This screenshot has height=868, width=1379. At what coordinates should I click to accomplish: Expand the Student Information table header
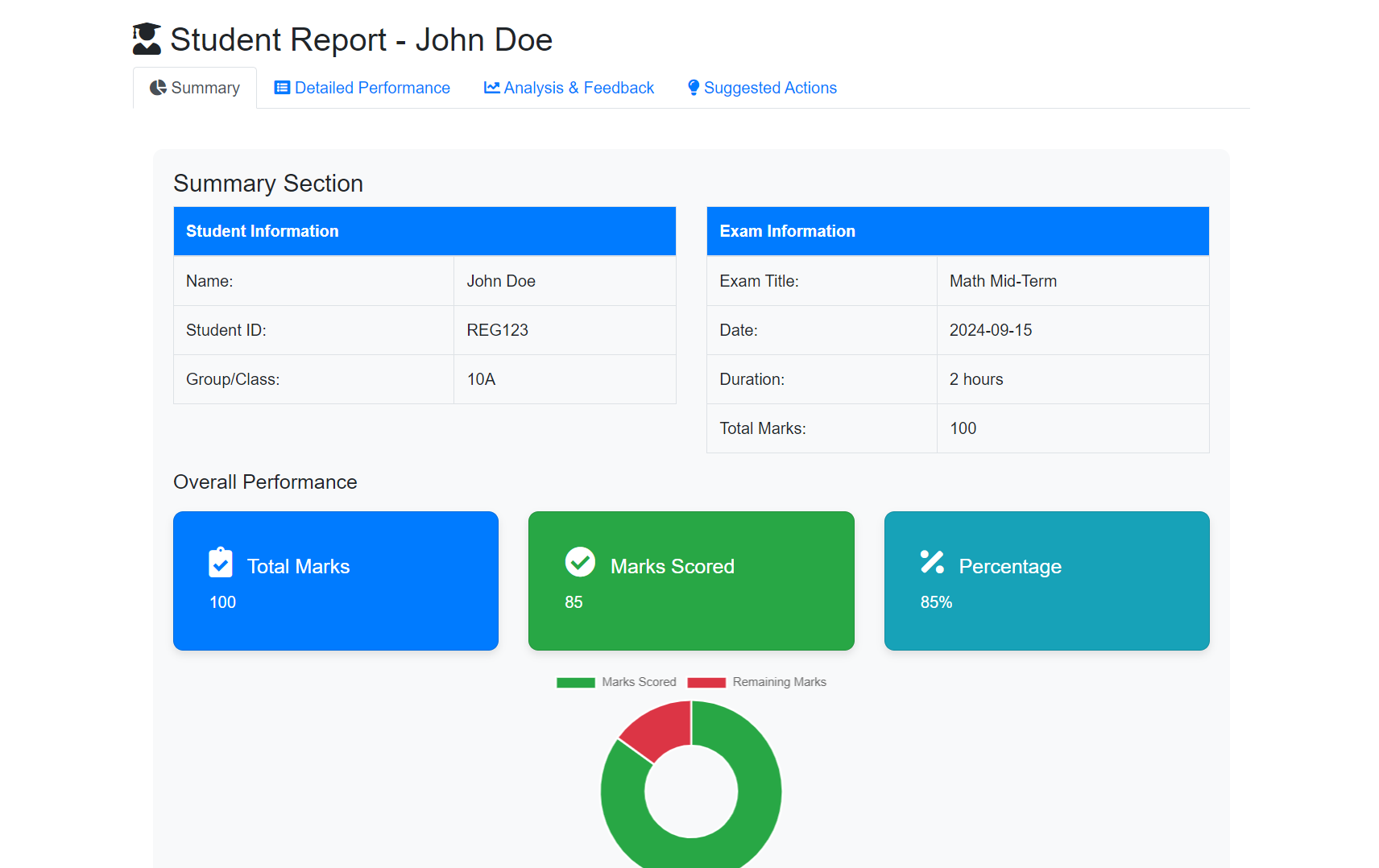point(262,231)
